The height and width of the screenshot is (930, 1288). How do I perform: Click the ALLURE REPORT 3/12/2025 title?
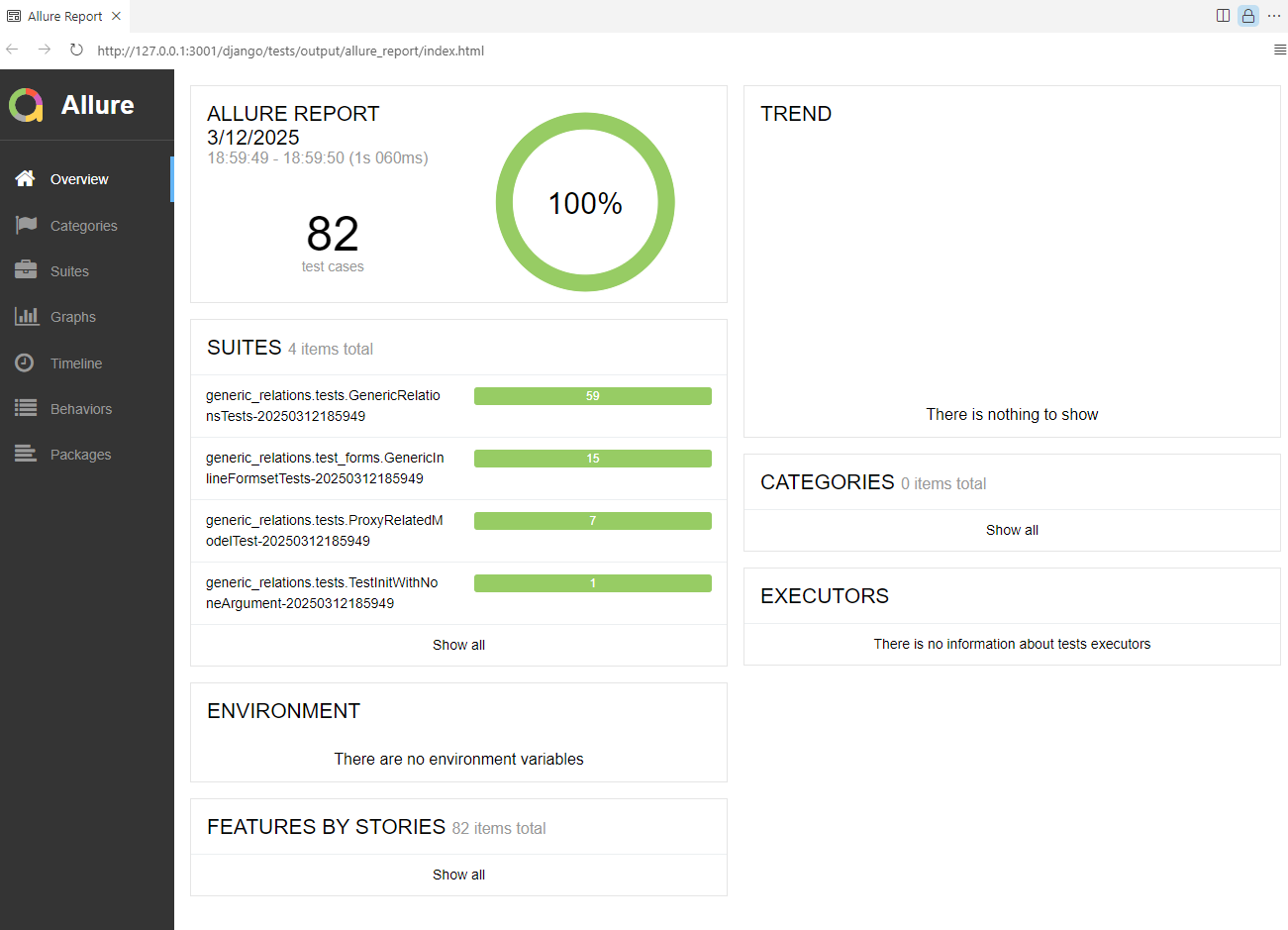[293, 126]
